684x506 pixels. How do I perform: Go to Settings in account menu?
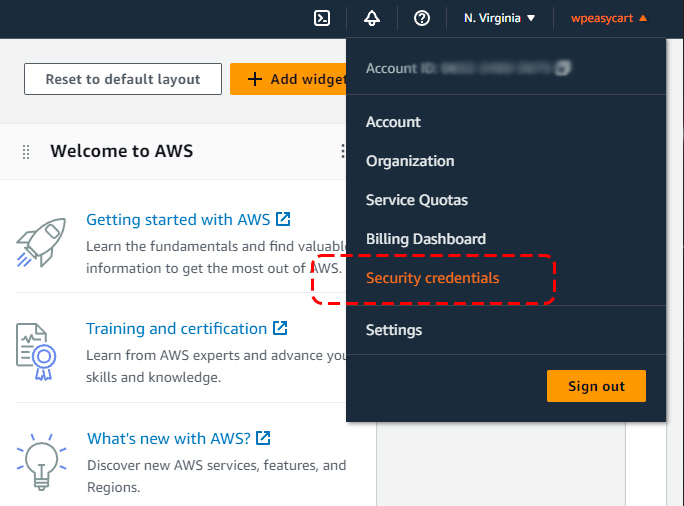pos(394,330)
